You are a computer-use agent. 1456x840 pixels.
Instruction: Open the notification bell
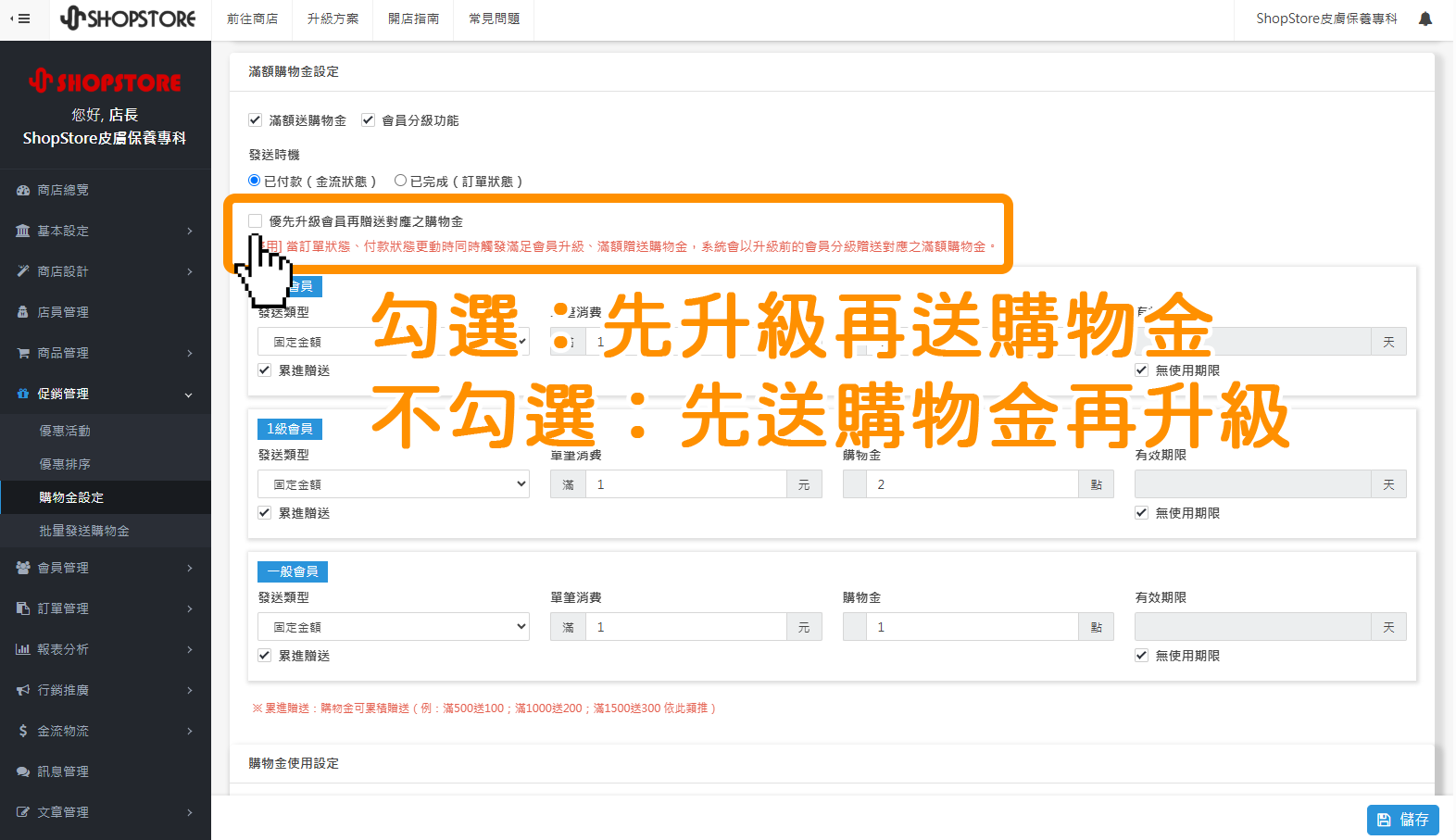[x=1425, y=19]
